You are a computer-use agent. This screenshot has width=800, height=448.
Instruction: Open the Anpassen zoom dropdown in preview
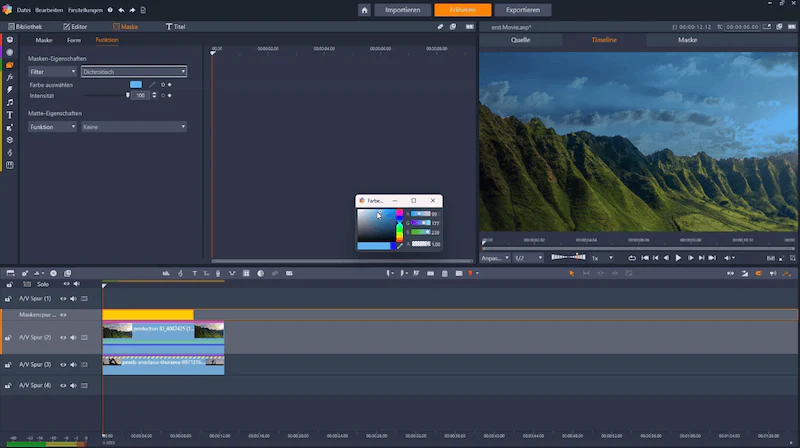(x=495, y=258)
